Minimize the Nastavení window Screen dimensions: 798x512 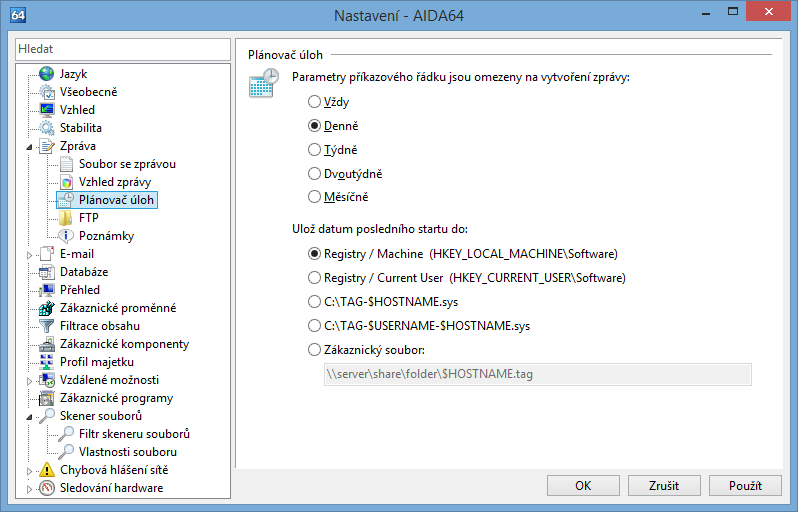[705, 13]
